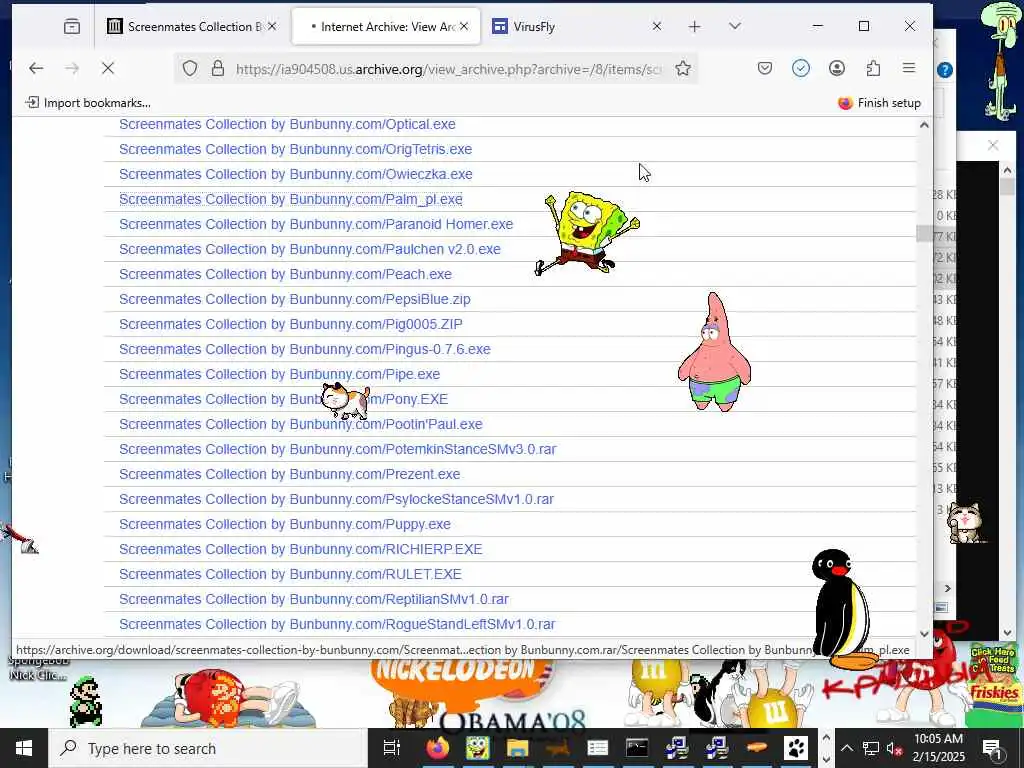The height and width of the screenshot is (768, 1024).
Task: Open the Puppy.exe link
Action: click(285, 524)
